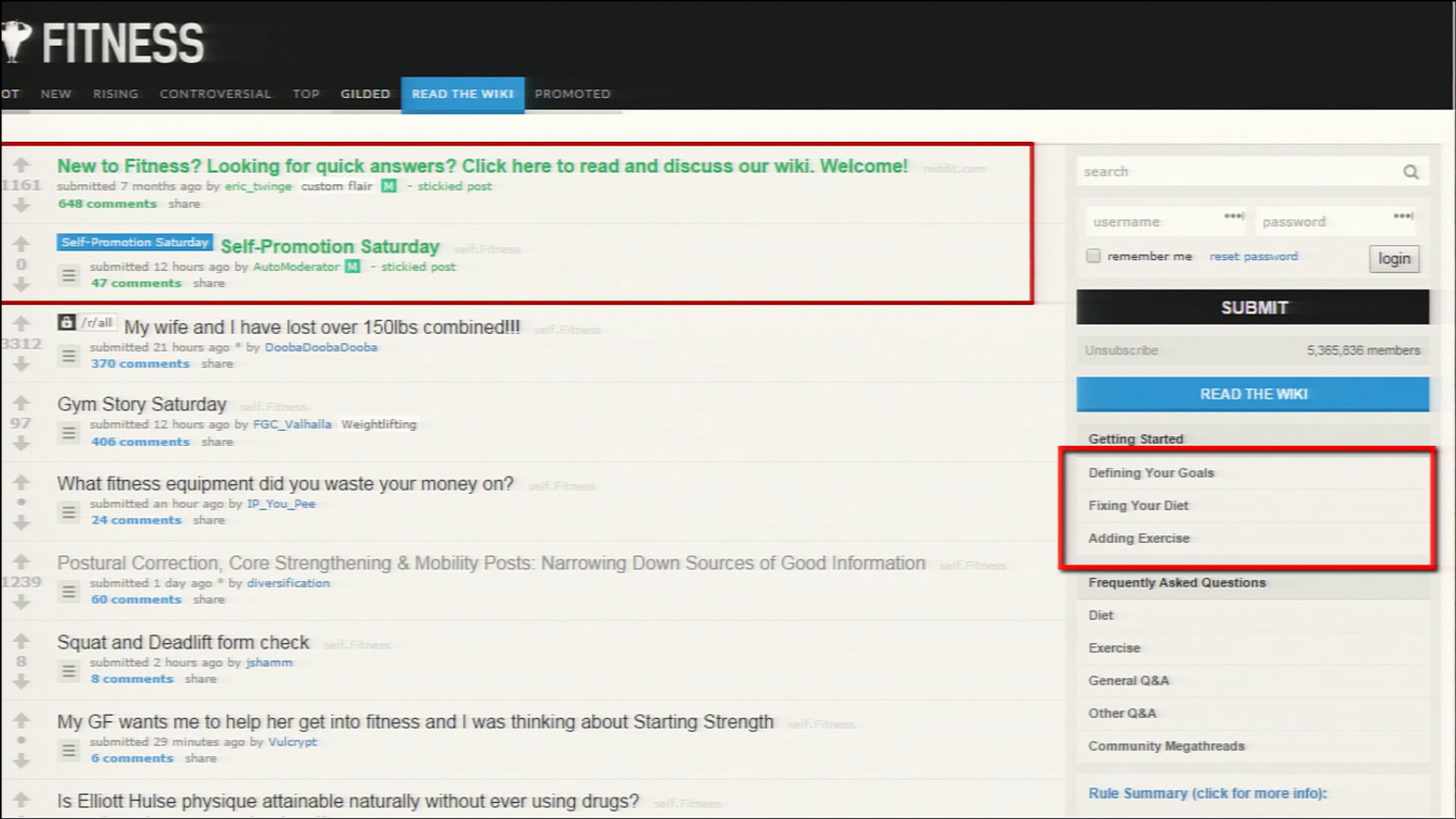This screenshot has width=1456, height=819.
Task: Click the Rule Summary link
Action: pyautogui.click(x=1207, y=794)
